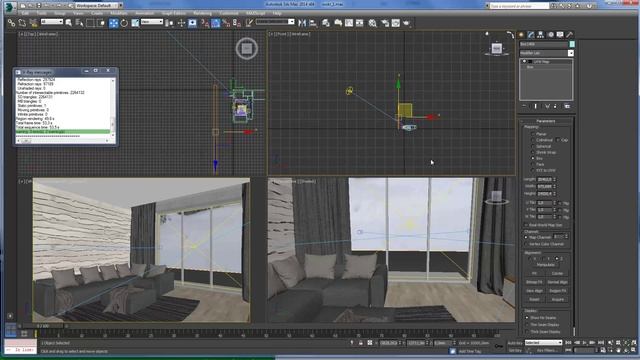Open the Render Setup dialog
The width and height of the screenshot is (640, 360).
(385, 23)
